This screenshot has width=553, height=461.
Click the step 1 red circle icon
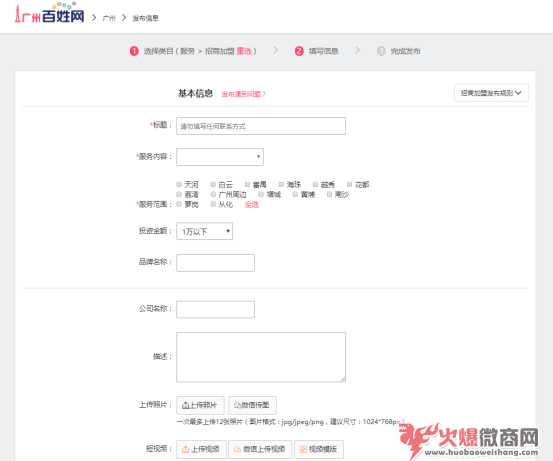coord(134,51)
